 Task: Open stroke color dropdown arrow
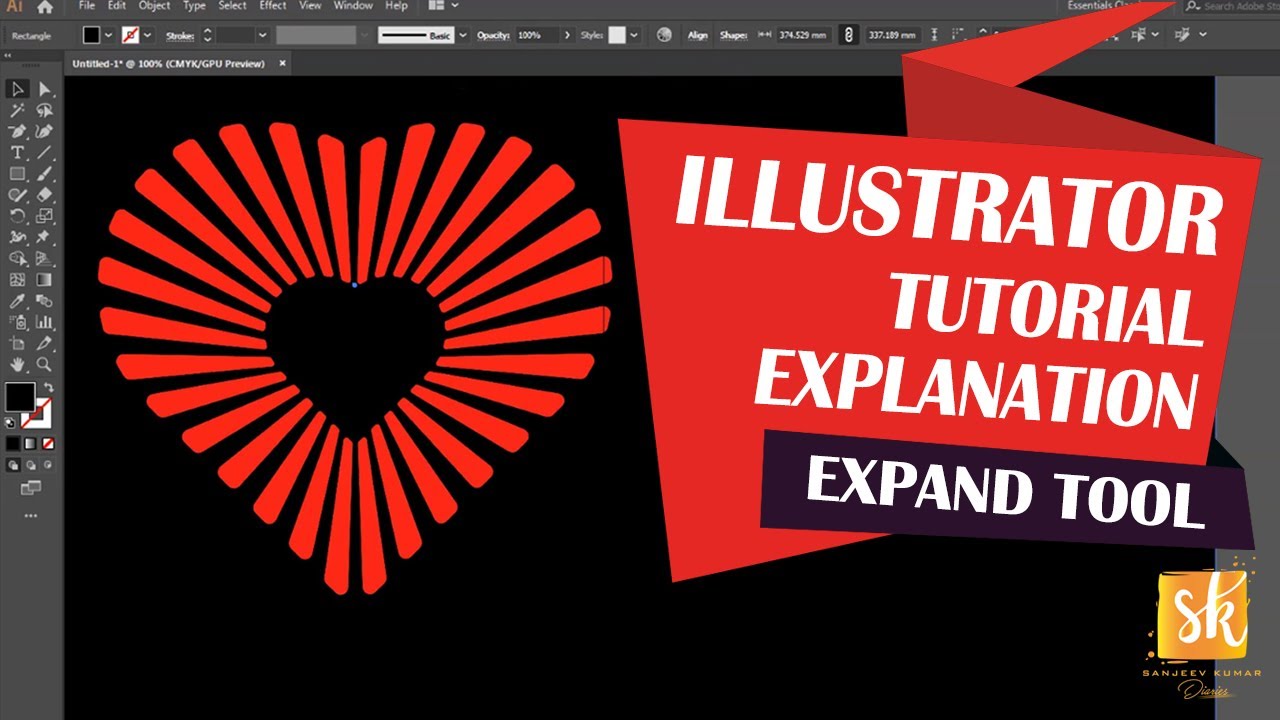click(147, 35)
